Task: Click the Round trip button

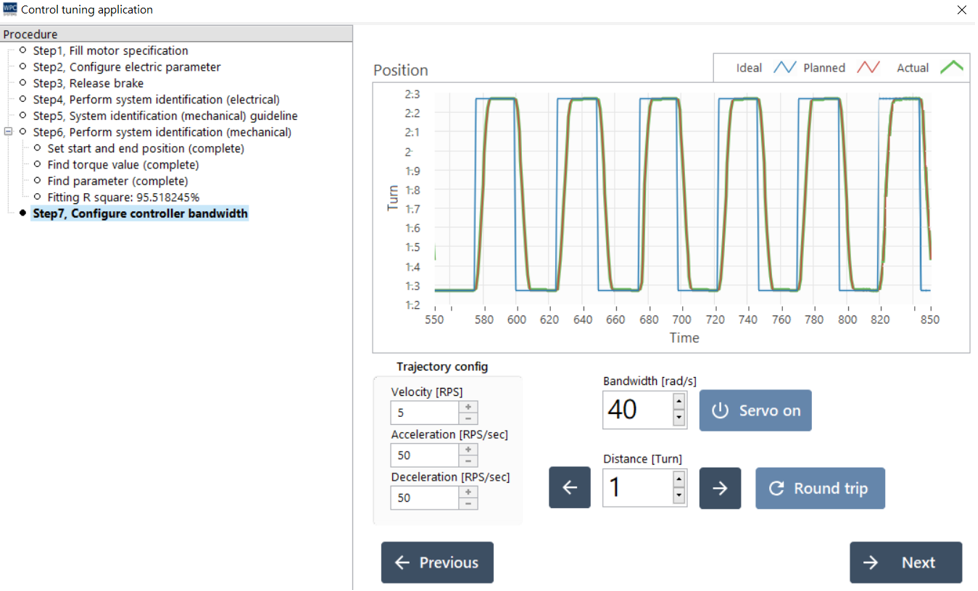Action: point(820,488)
